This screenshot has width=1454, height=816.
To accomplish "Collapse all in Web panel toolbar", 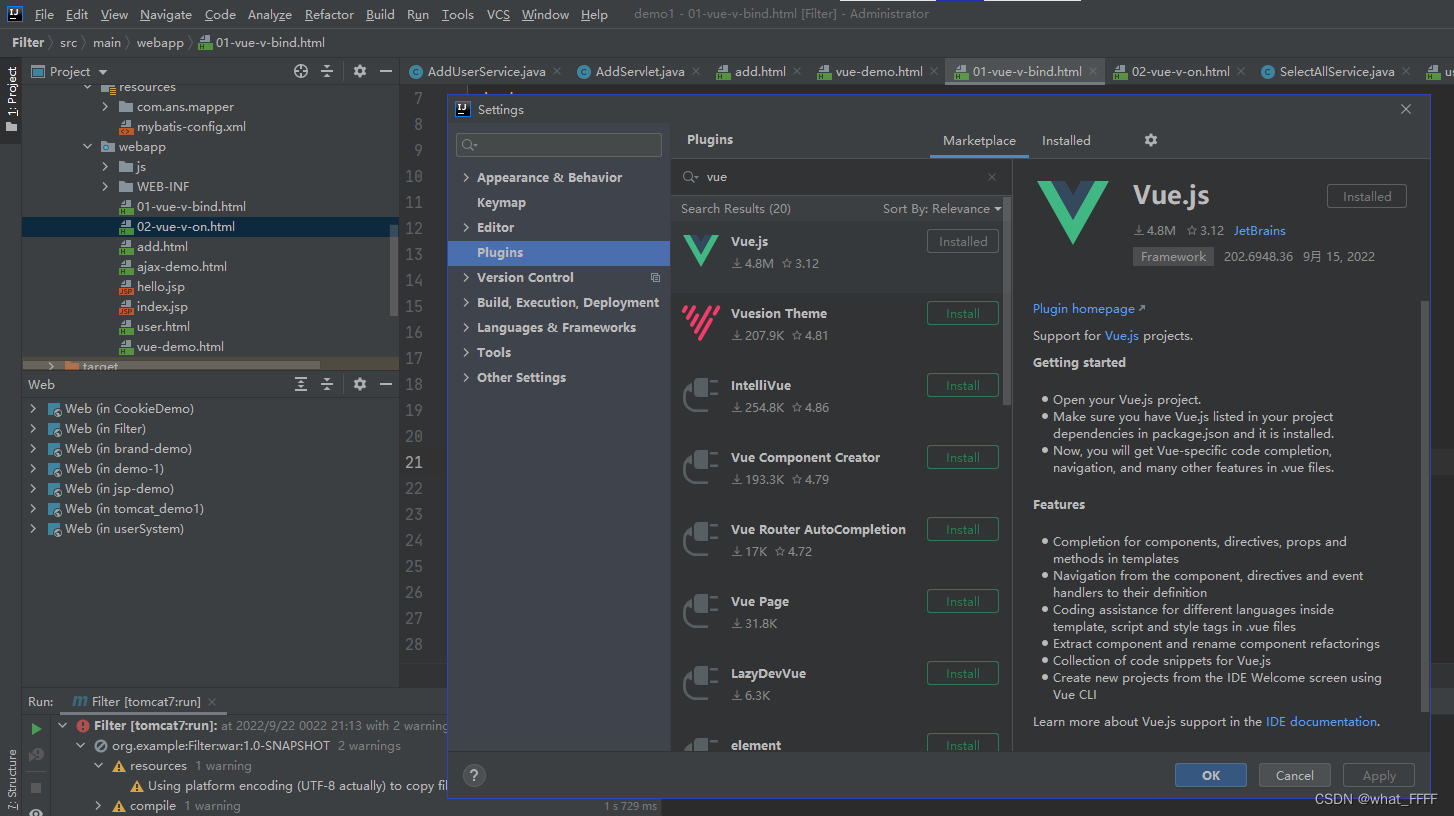I will tap(327, 384).
